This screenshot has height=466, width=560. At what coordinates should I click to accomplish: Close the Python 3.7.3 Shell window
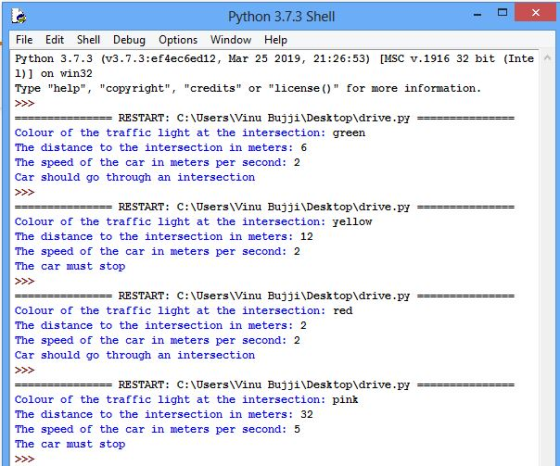coord(535,12)
